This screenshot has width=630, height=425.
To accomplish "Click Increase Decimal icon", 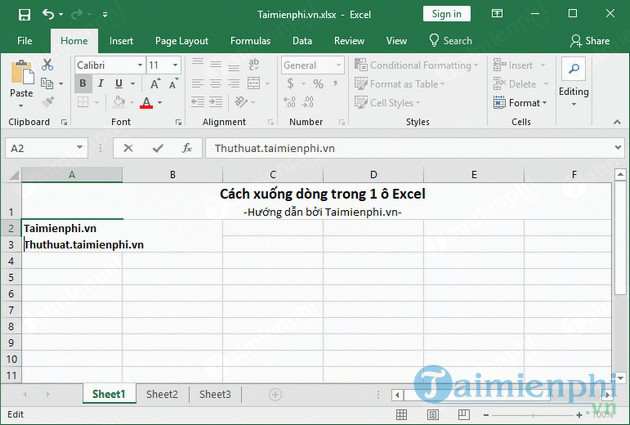I will point(290,102).
